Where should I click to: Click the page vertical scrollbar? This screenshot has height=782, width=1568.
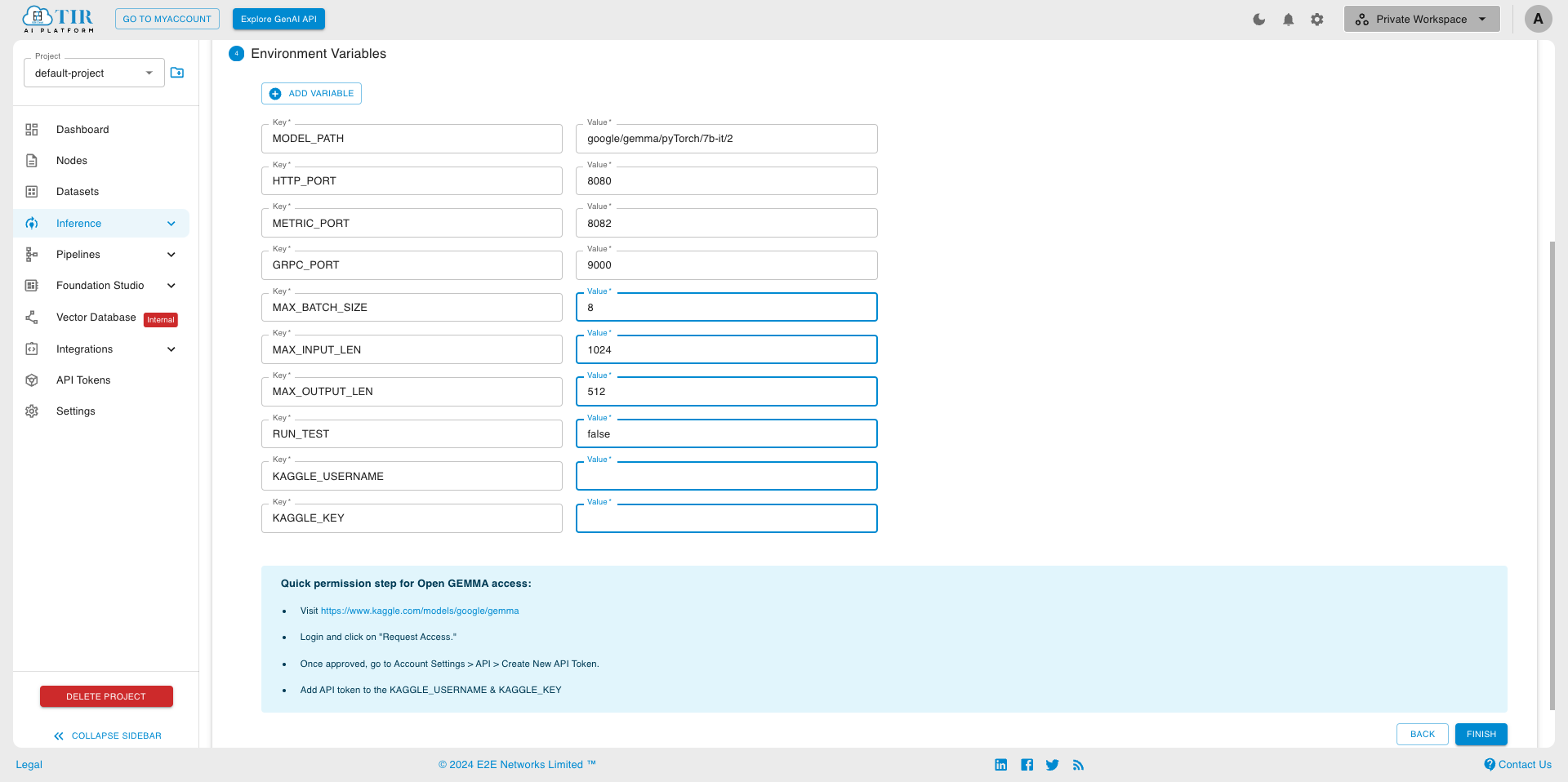click(x=1552, y=475)
